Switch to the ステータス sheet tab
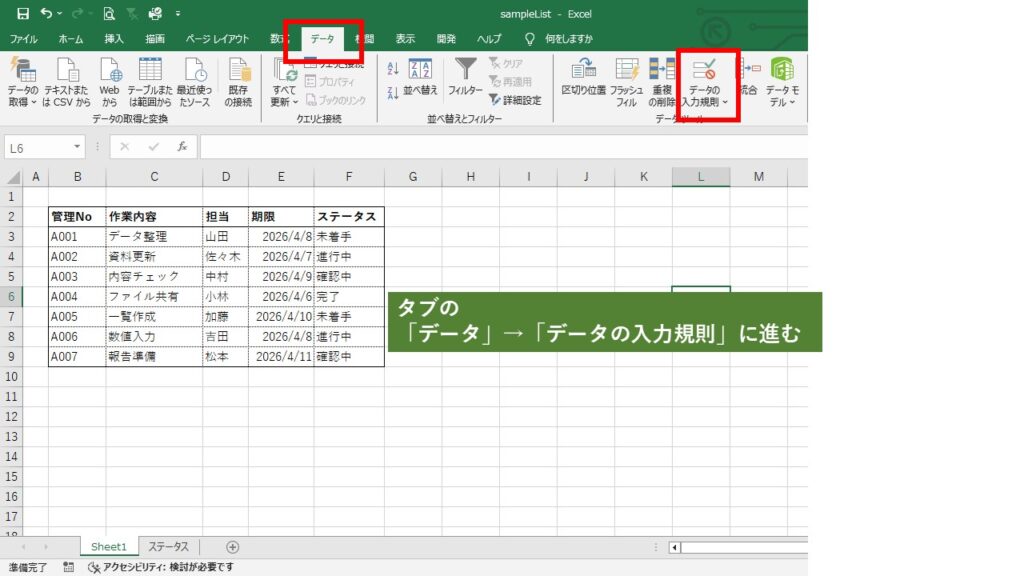The height and width of the screenshot is (576, 1024). [x=168, y=547]
